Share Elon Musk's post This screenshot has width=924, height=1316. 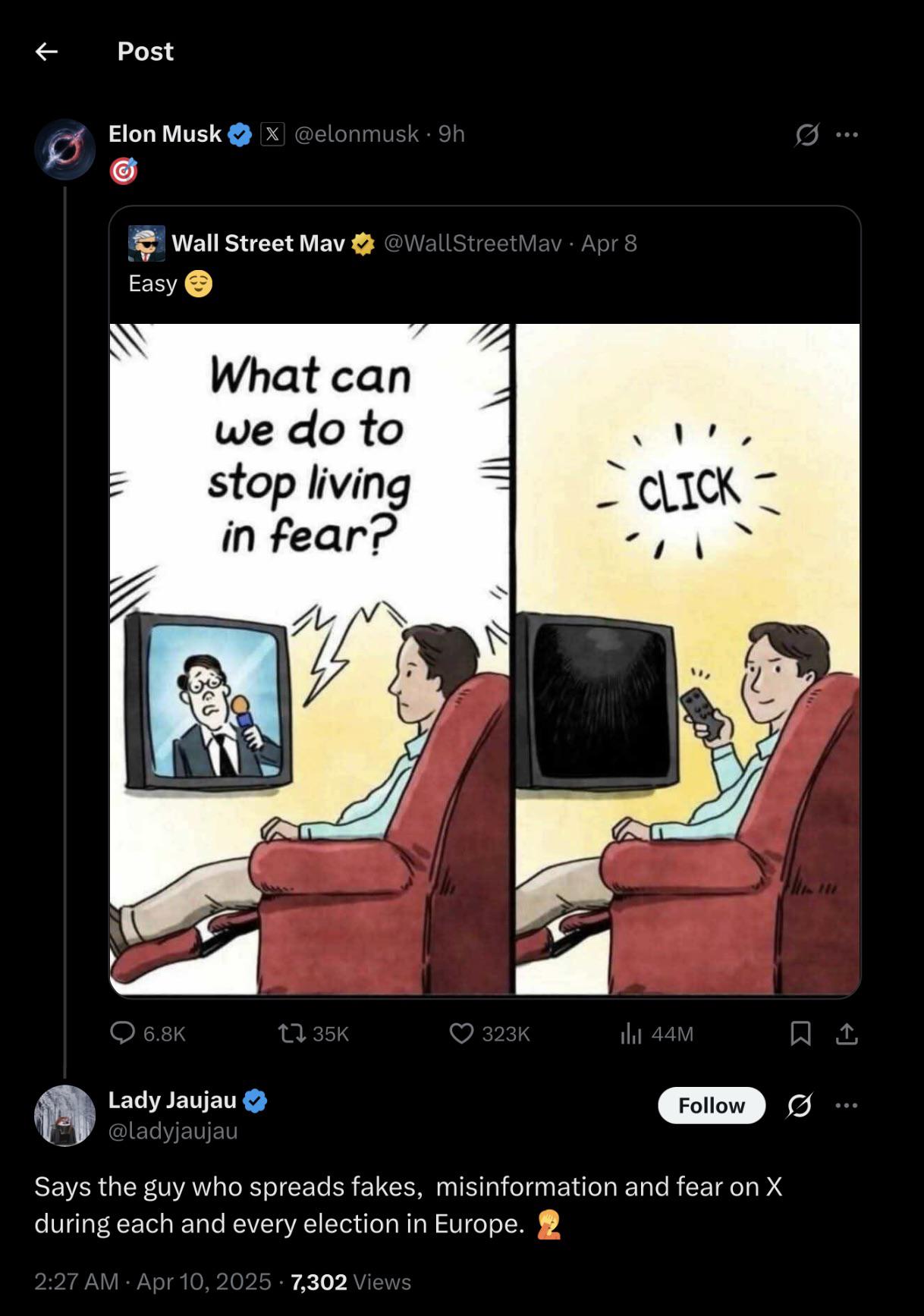click(847, 1033)
